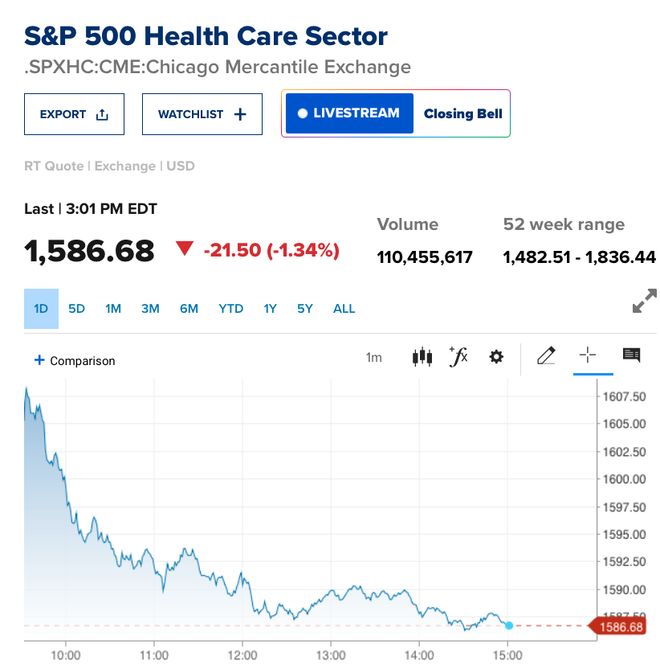This screenshot has width=660, height=665.
Task: Expand chart to full screen
Action: pos(644,301)
